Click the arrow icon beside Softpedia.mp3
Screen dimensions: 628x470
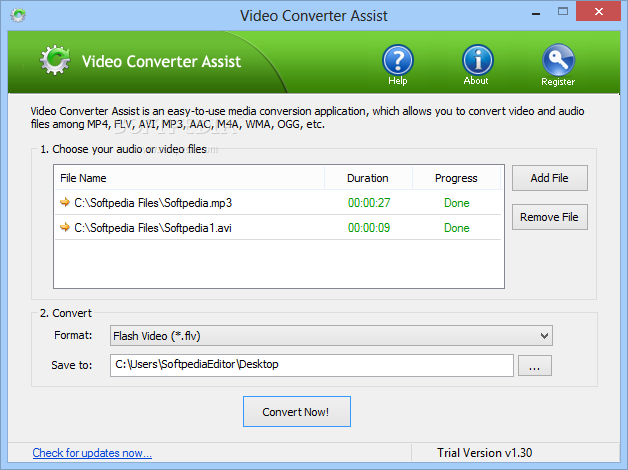(64, 202)
